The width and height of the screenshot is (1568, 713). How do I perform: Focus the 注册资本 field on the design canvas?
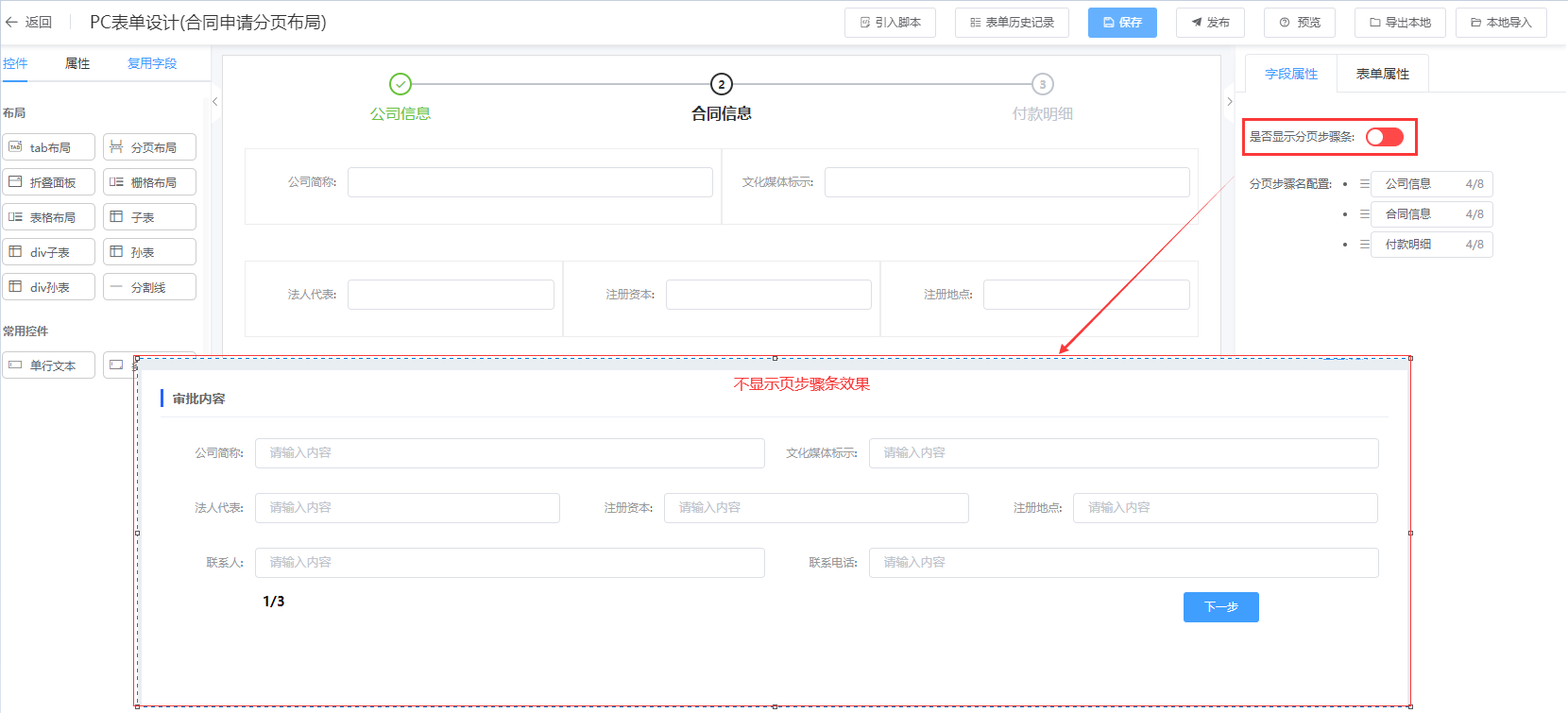(769, 295)
